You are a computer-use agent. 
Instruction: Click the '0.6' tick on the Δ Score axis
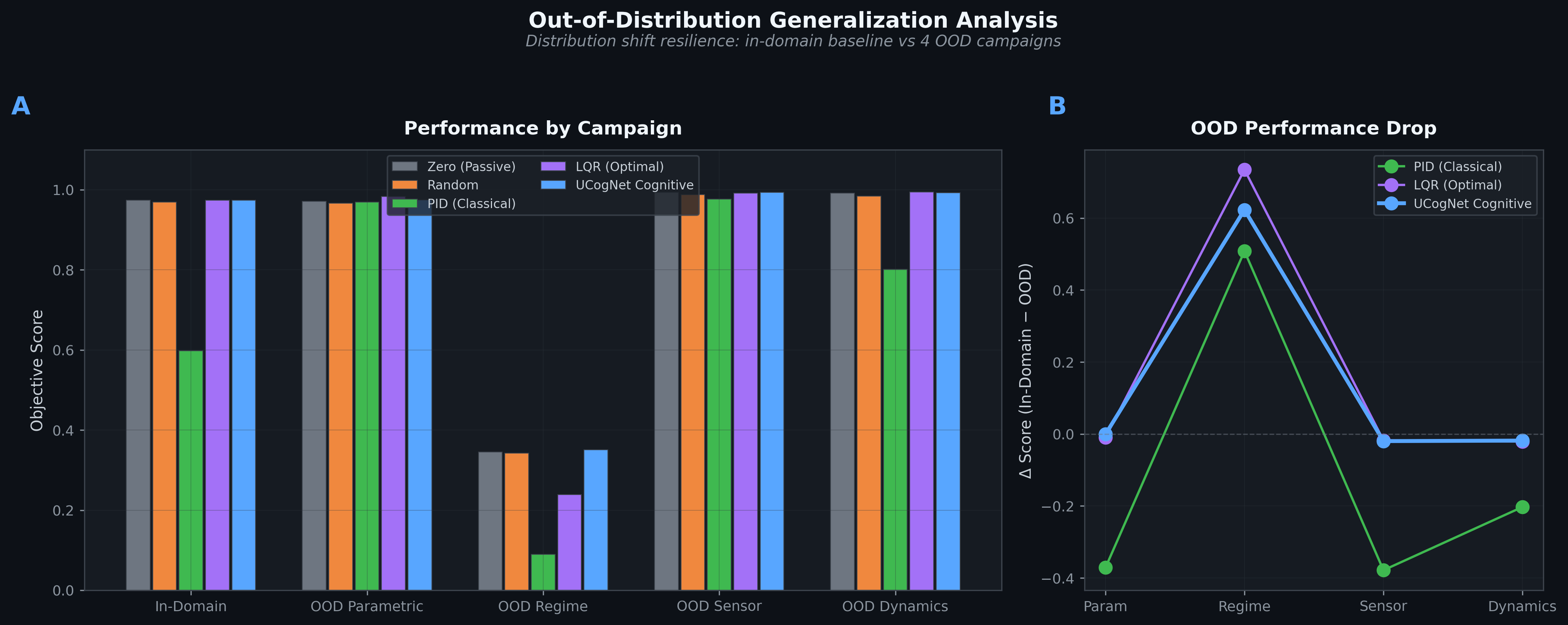click(1063, 219)
